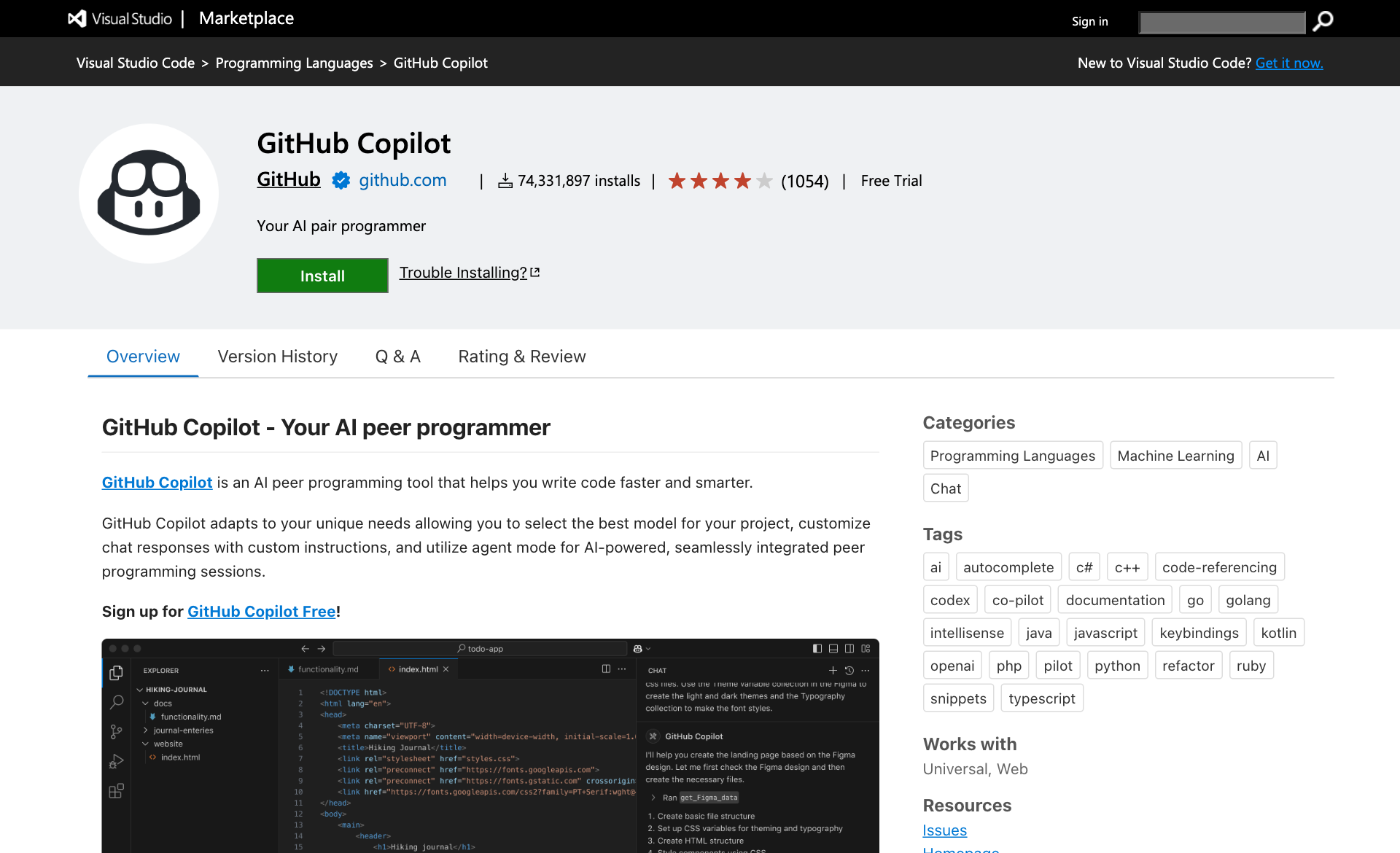
Task: Click the intellisense tag
Action: click(967, 633)
